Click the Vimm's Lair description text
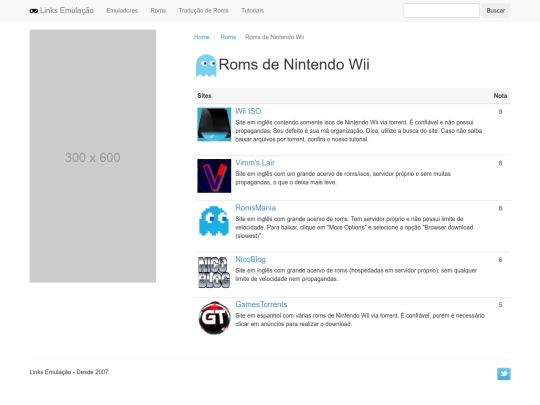This screenshot has width=540, height=405. point(343,178)
